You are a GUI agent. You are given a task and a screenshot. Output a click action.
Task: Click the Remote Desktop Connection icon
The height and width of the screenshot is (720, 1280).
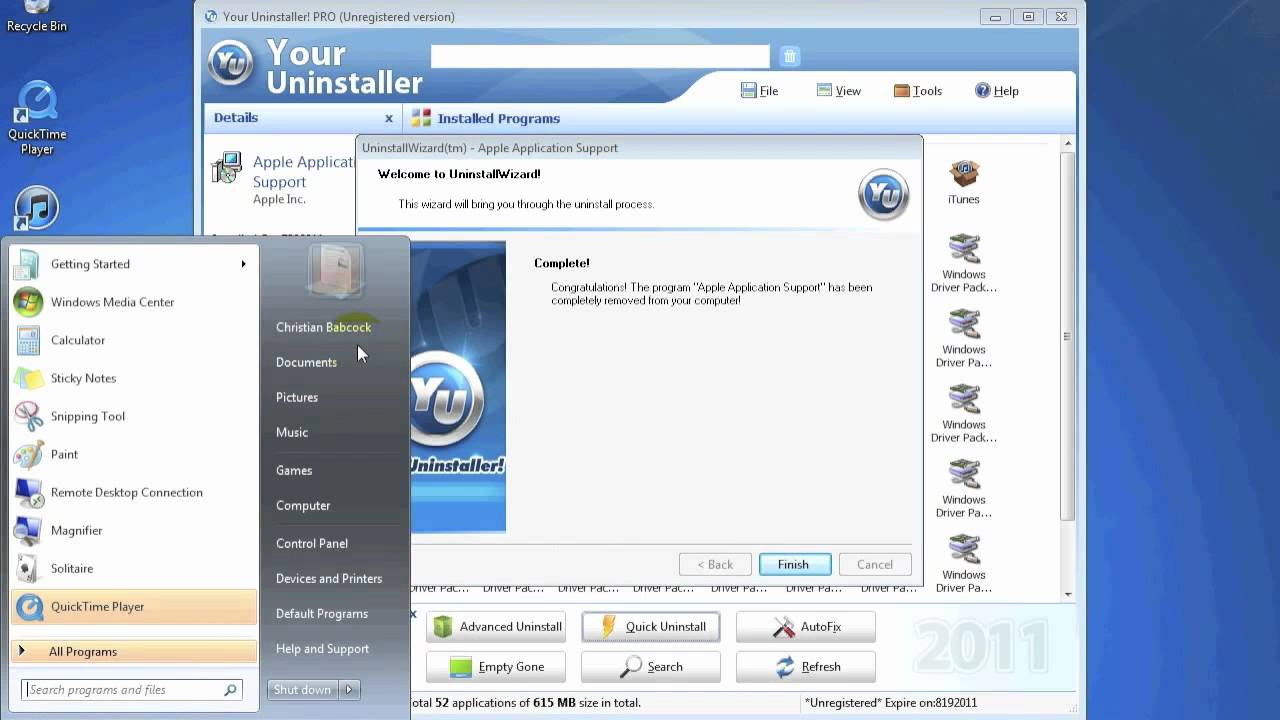point(28,492)
